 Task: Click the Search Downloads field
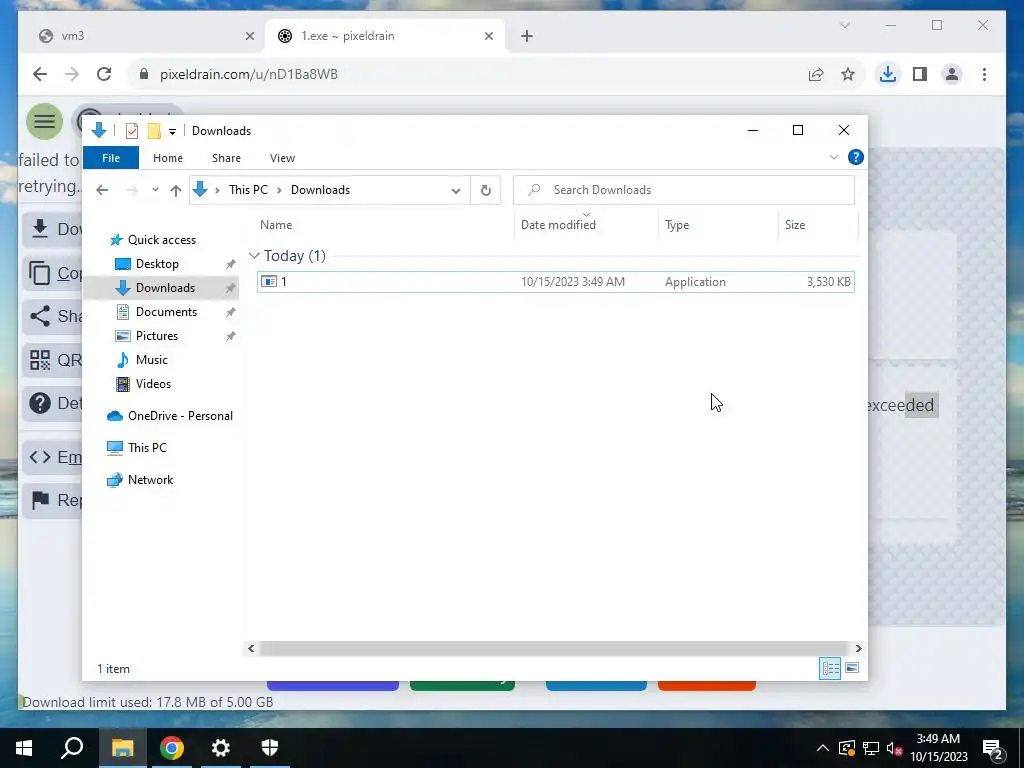684,190
